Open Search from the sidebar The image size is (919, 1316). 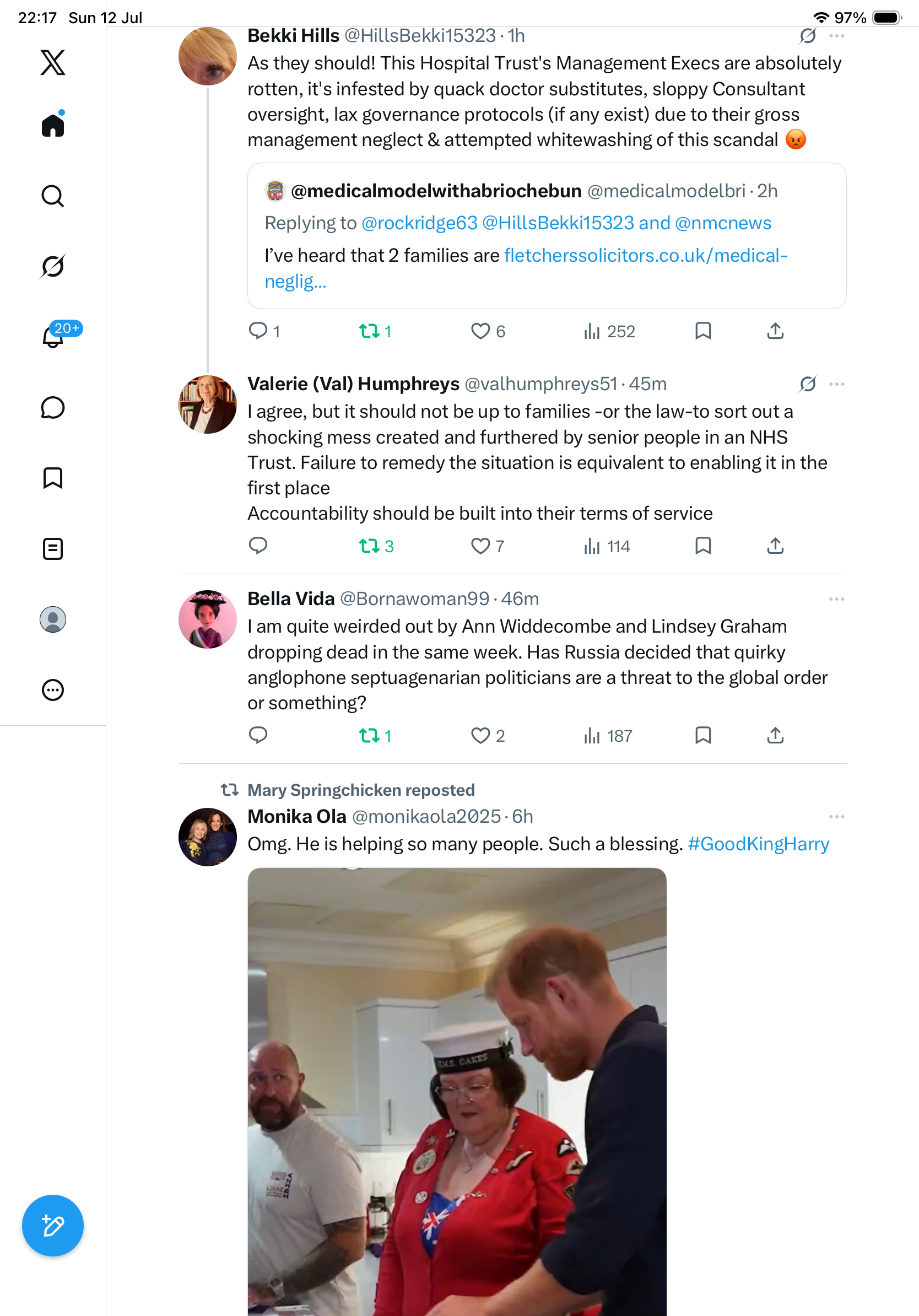click(53, 196)
